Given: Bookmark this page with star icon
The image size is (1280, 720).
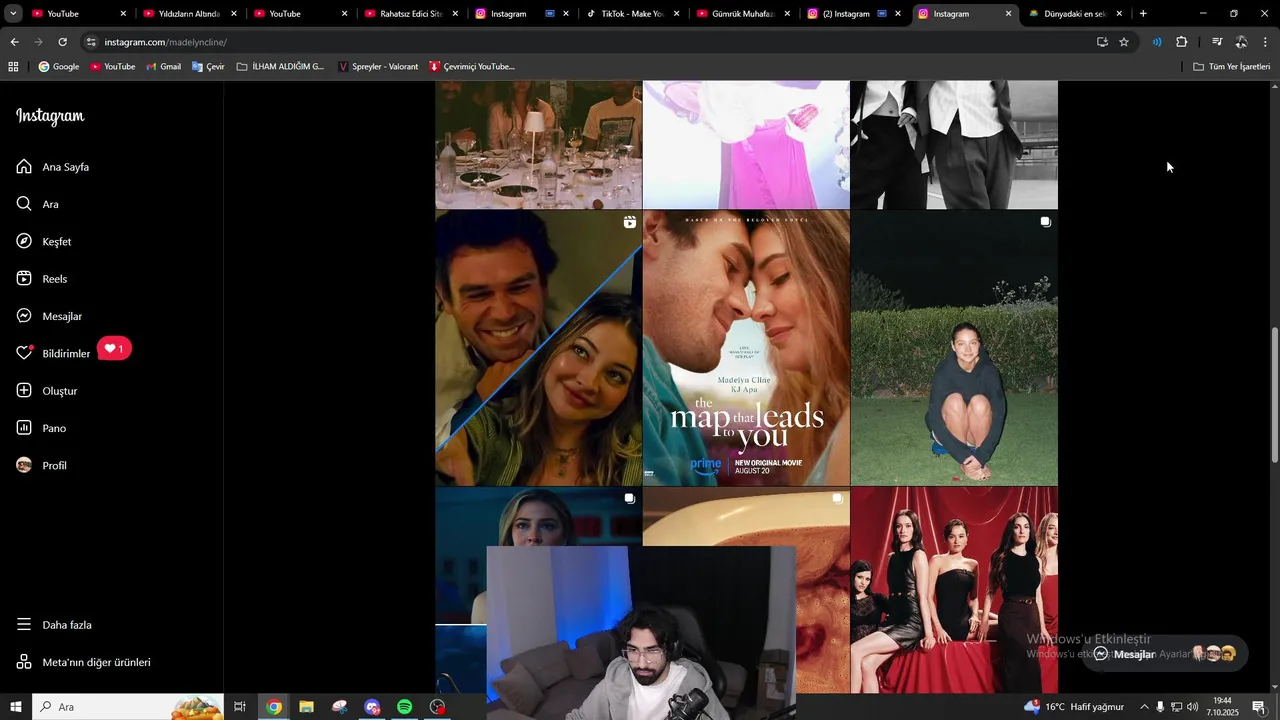Looking at the screenshot, I should (x=1124, y=42).
